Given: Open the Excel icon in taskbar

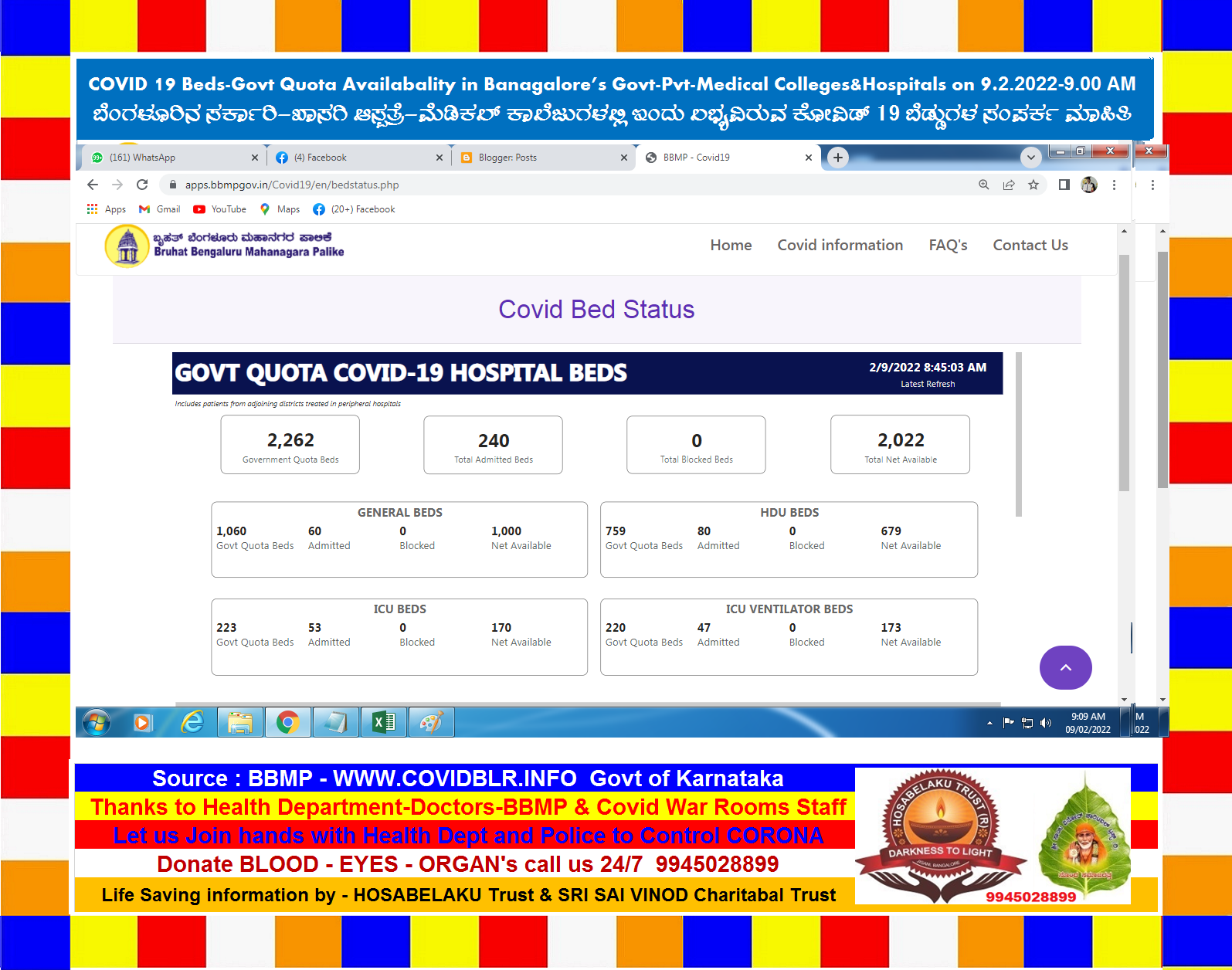Looking at the screenshot, I should click(x=383, y=723).
